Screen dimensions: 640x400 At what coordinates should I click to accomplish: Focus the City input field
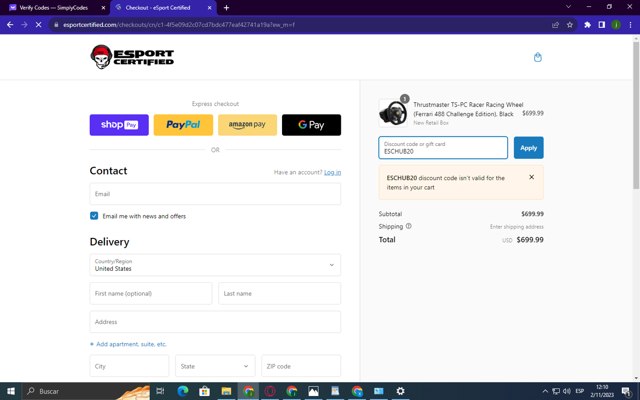point(129,366)
